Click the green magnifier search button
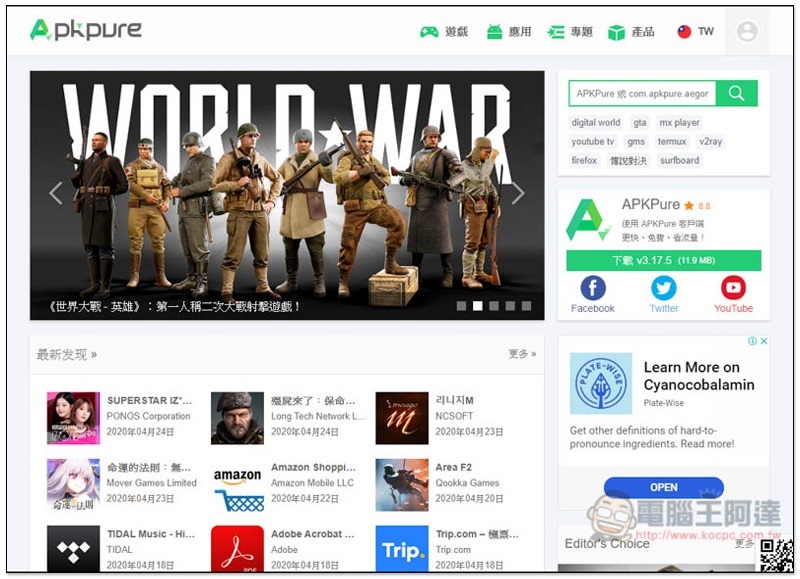The image size is (800, 579). click(x=736, y=93)
